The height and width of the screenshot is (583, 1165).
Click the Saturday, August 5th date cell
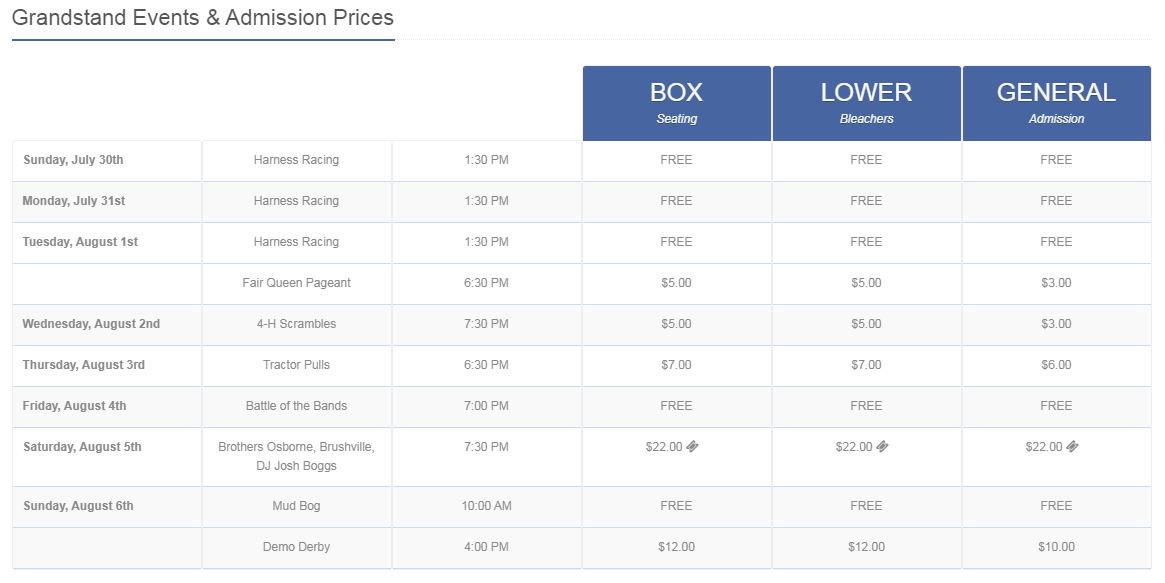(x=107, y=457)
